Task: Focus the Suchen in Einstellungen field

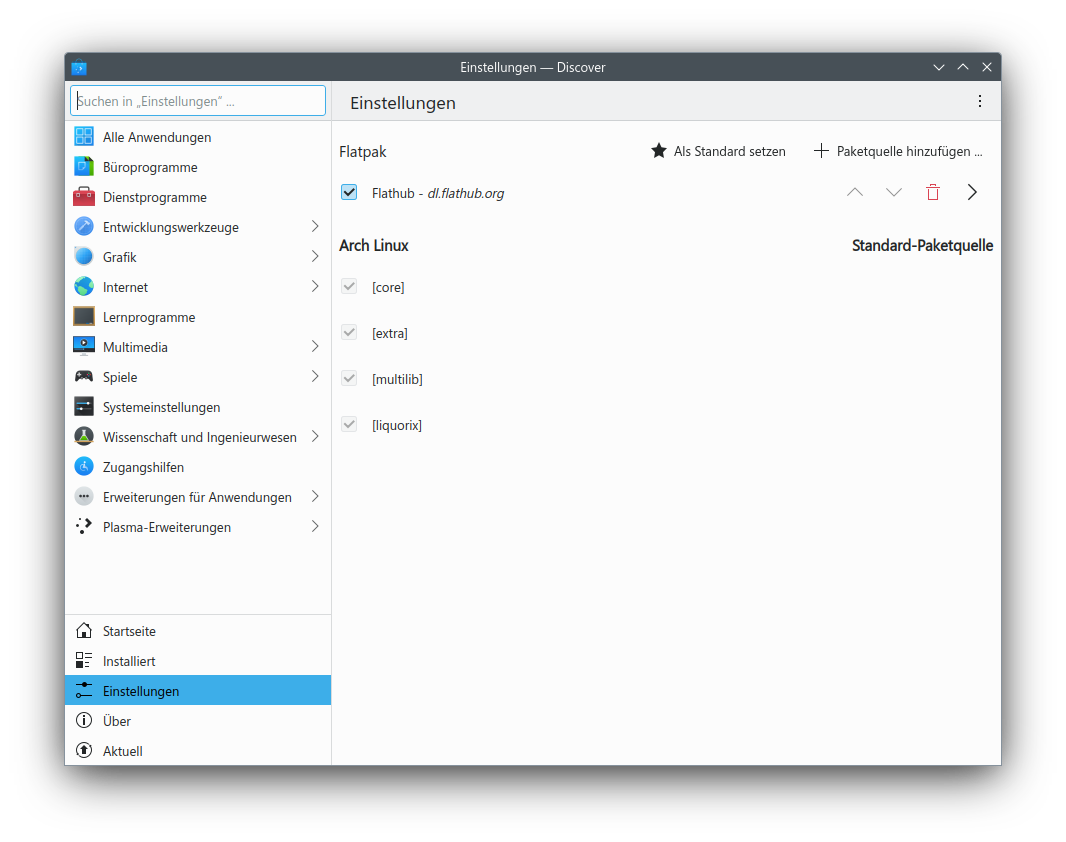Action: click(198, 101)
